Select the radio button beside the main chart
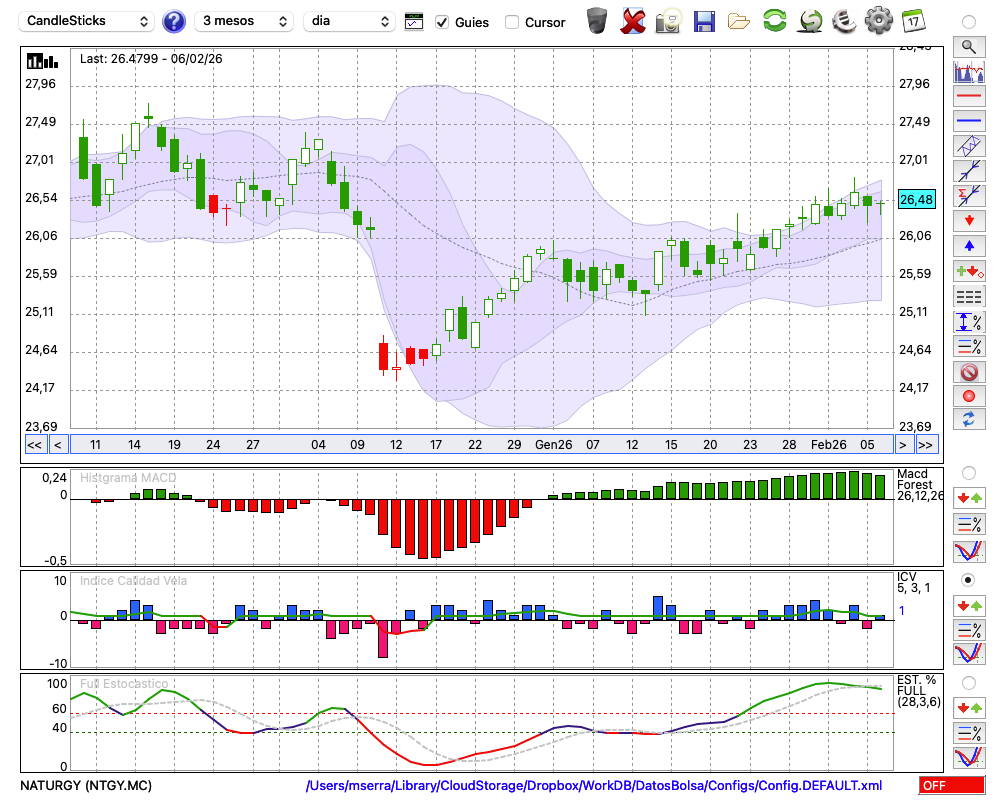1000x800 pixels. 969,22
